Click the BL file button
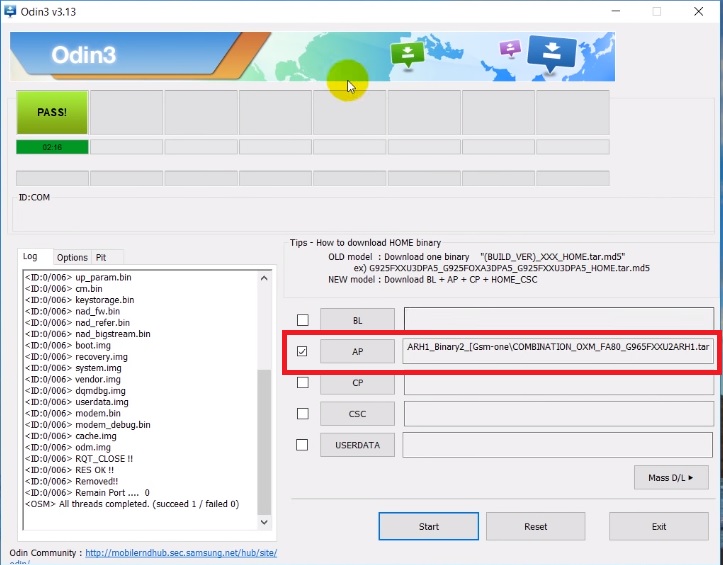The height and width of the screenshot is (565, 723). click(x=357, y=320)
